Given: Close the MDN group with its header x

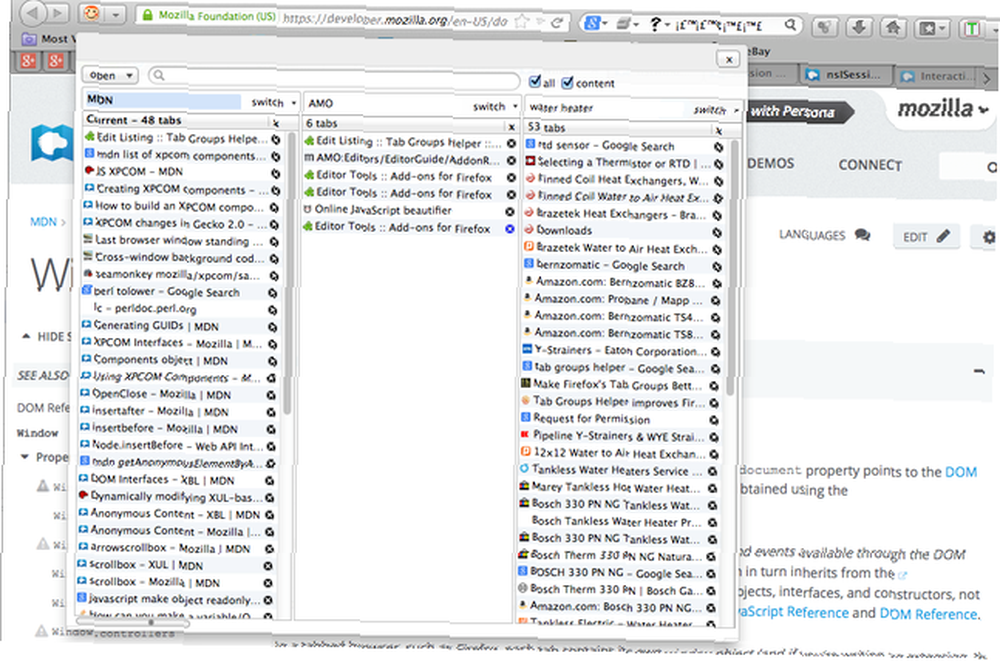Looking at the screenshot, I should click(x=276, y=123).
